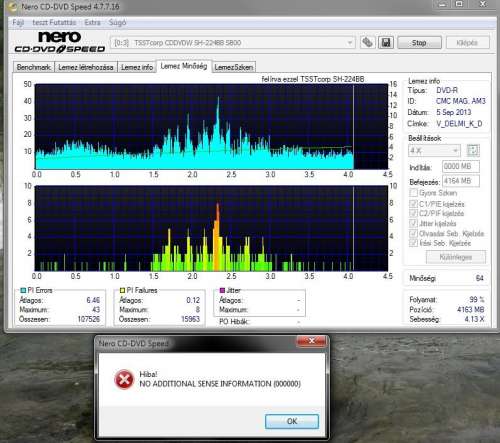Image resolution: width=500 pixels, height=443 pixels.
Task: Click the Nero CD-DVD Speed logo
Action: 59,42
